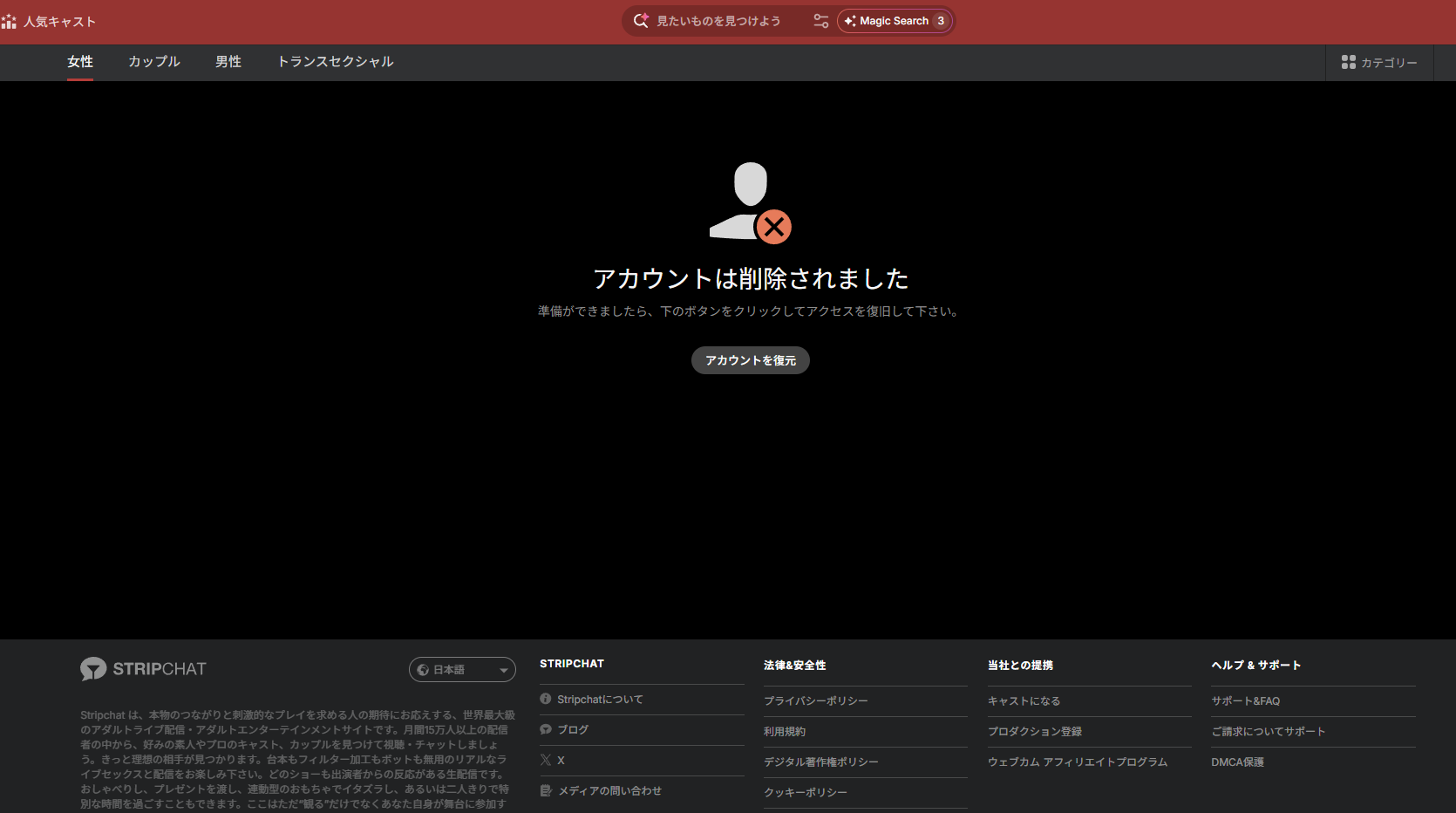Open the カテゴリー grid menu
Viewport: 1456px width, 813px height.
pos(1379,63)
